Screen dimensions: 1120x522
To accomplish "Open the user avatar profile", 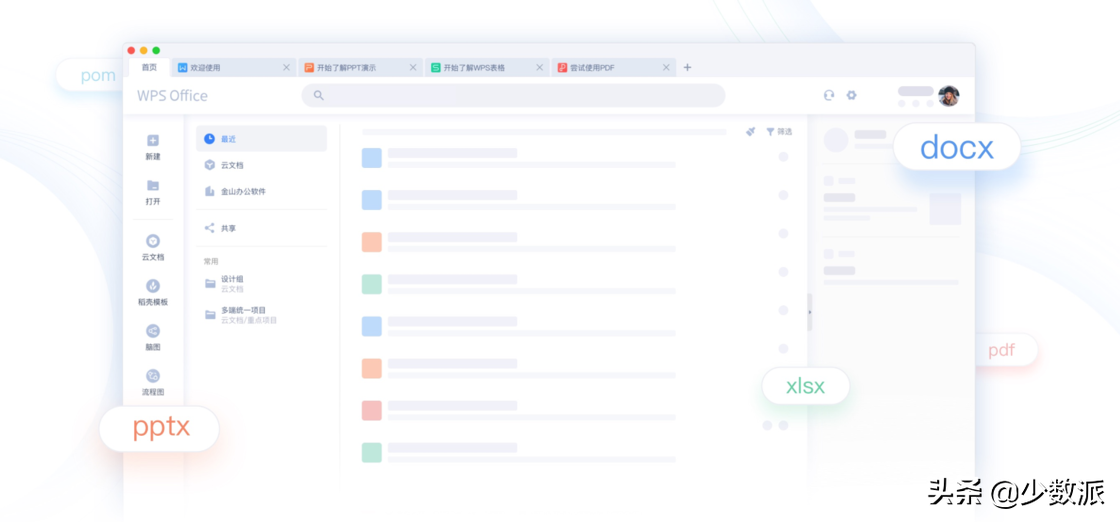I will (949, 96).
